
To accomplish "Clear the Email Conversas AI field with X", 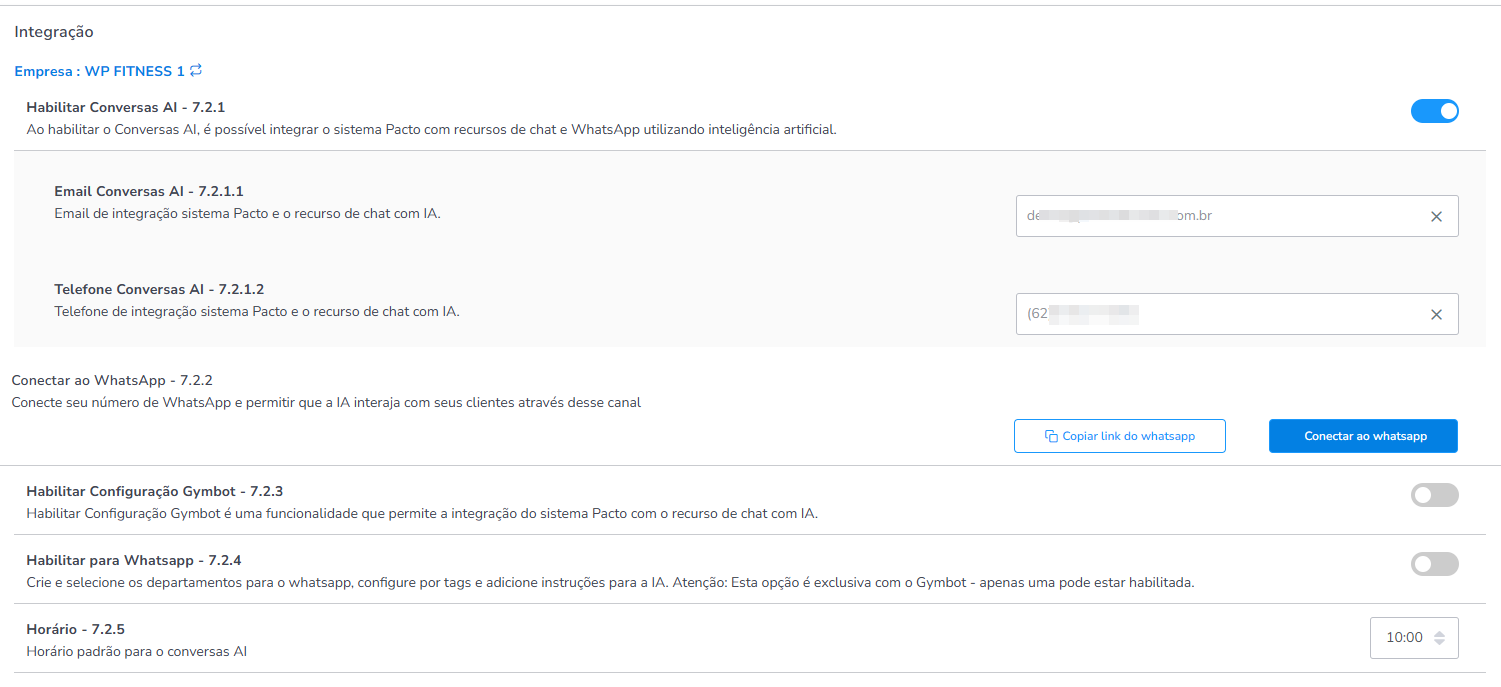I will (x=1436, y=216).
